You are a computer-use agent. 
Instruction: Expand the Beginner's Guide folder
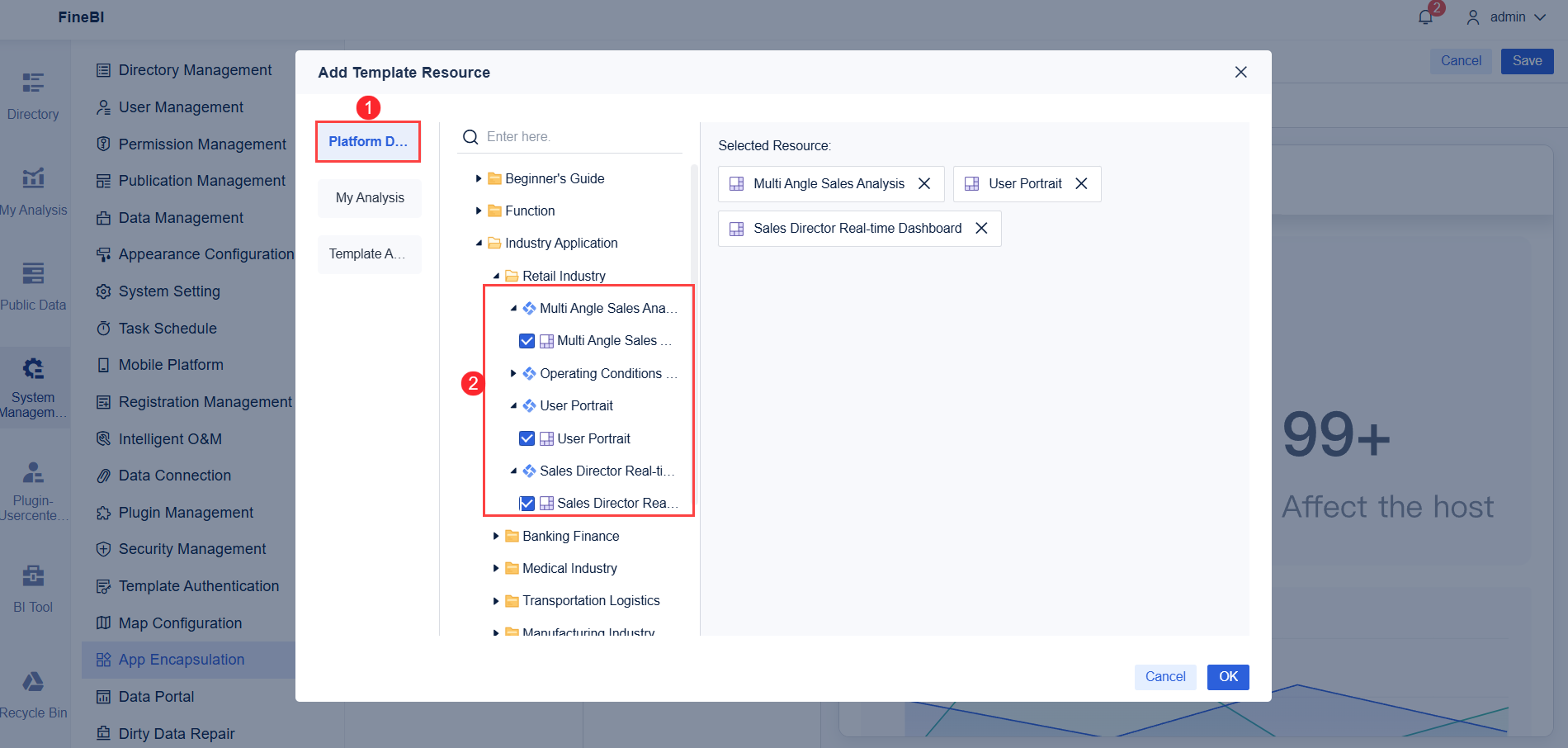coord(479,178)
